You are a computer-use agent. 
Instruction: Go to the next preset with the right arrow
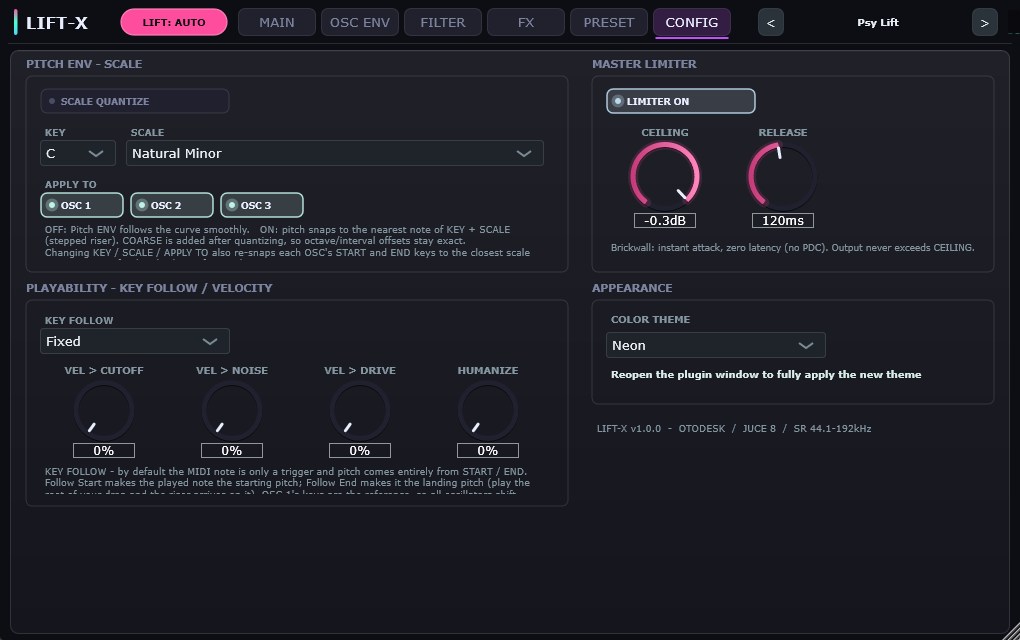pyautogui.click(x=984, y=23)
